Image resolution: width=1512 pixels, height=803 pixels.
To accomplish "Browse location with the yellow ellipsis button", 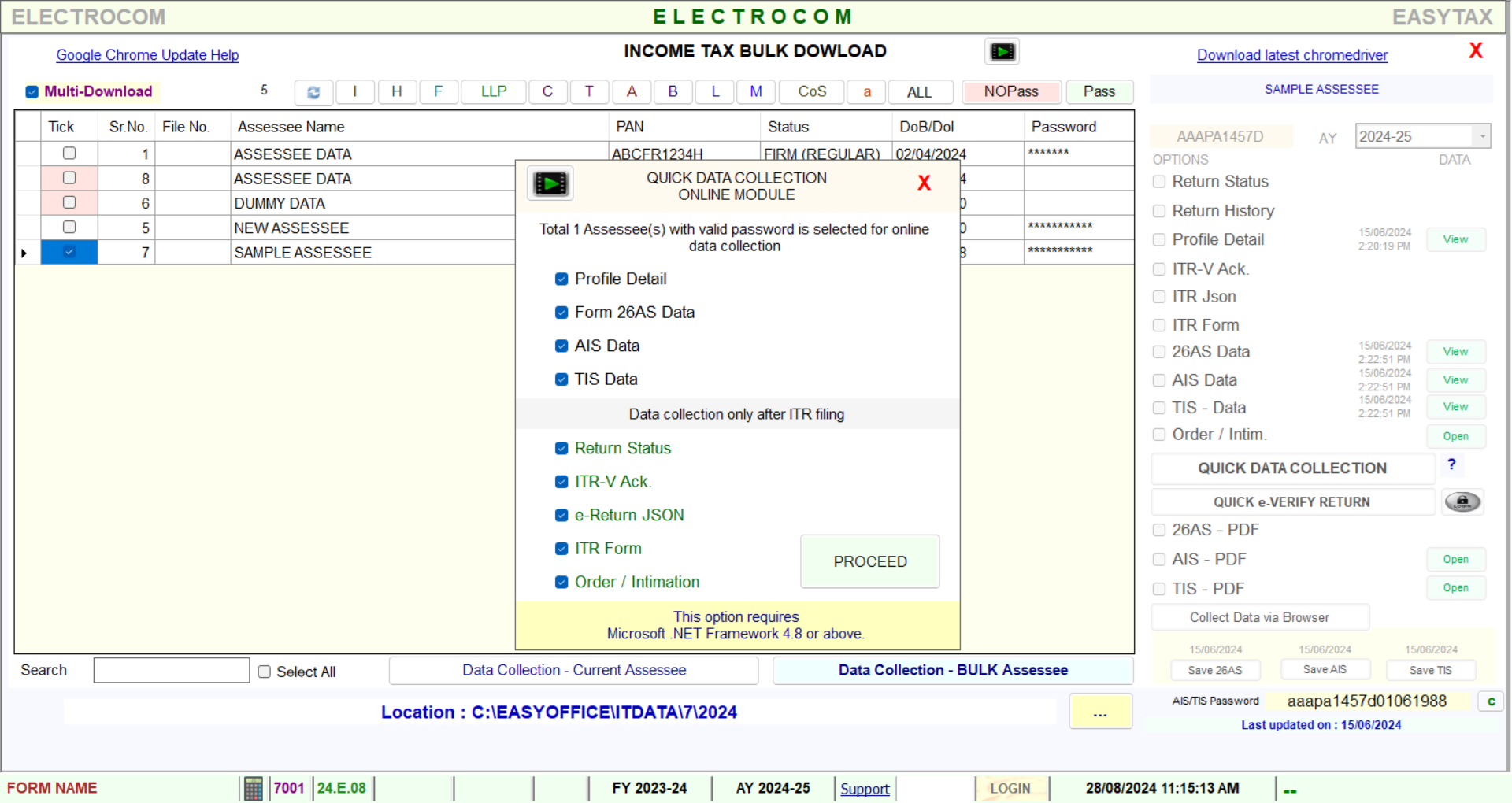I will pos(1100,712).
